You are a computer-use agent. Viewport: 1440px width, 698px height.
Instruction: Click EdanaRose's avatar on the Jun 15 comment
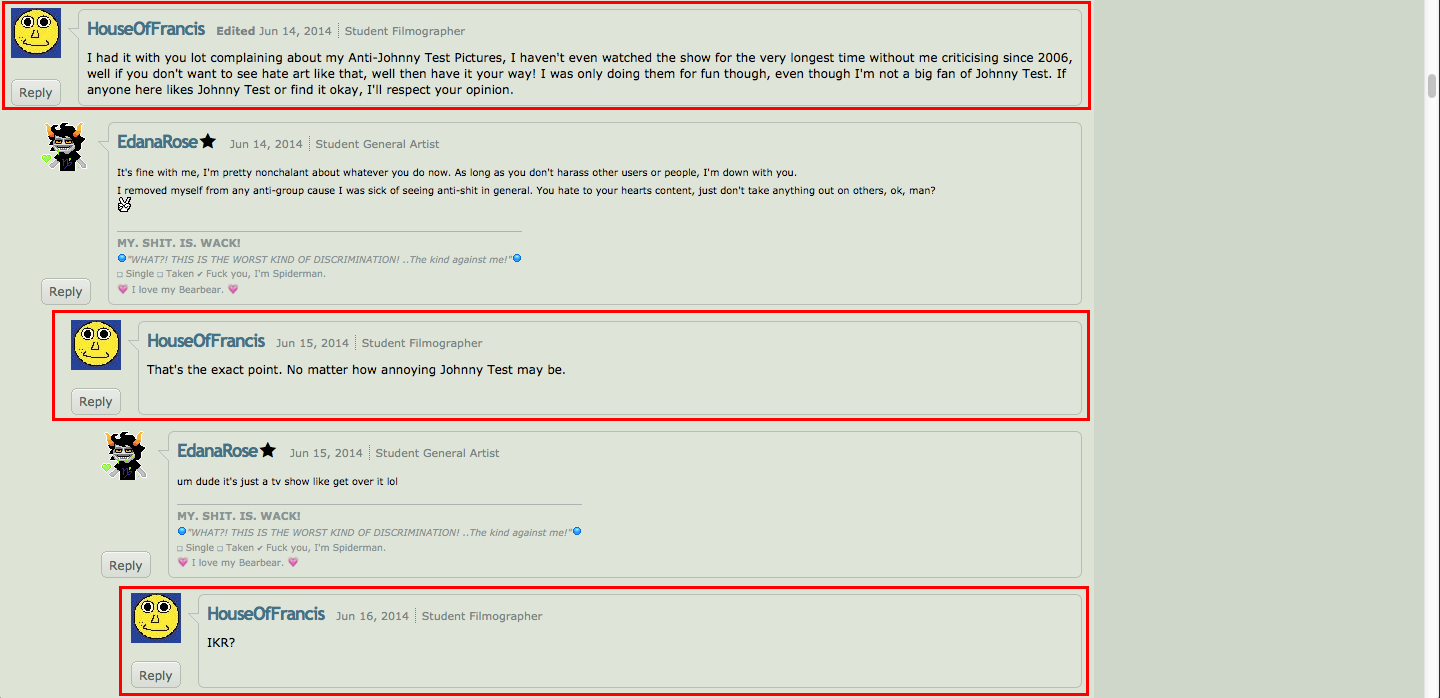click(126, 456)
